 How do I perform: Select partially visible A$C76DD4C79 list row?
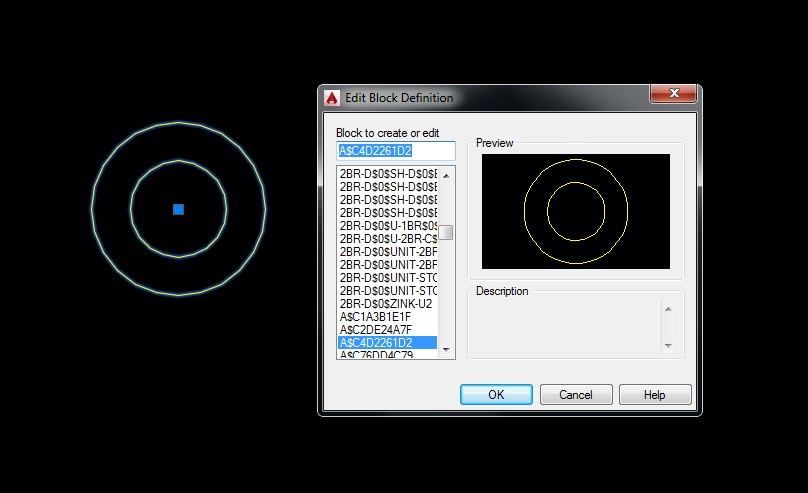[x=388, y=354]
